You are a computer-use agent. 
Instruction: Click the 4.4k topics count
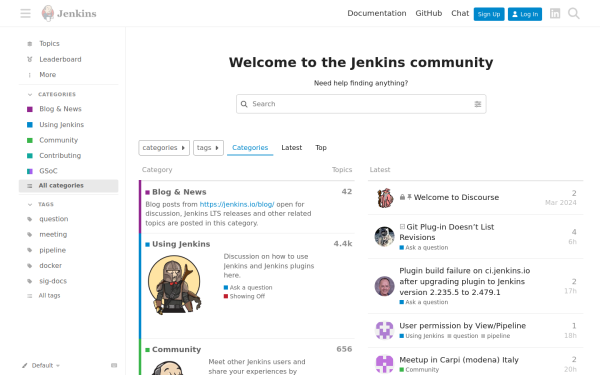tap(343, 244)
